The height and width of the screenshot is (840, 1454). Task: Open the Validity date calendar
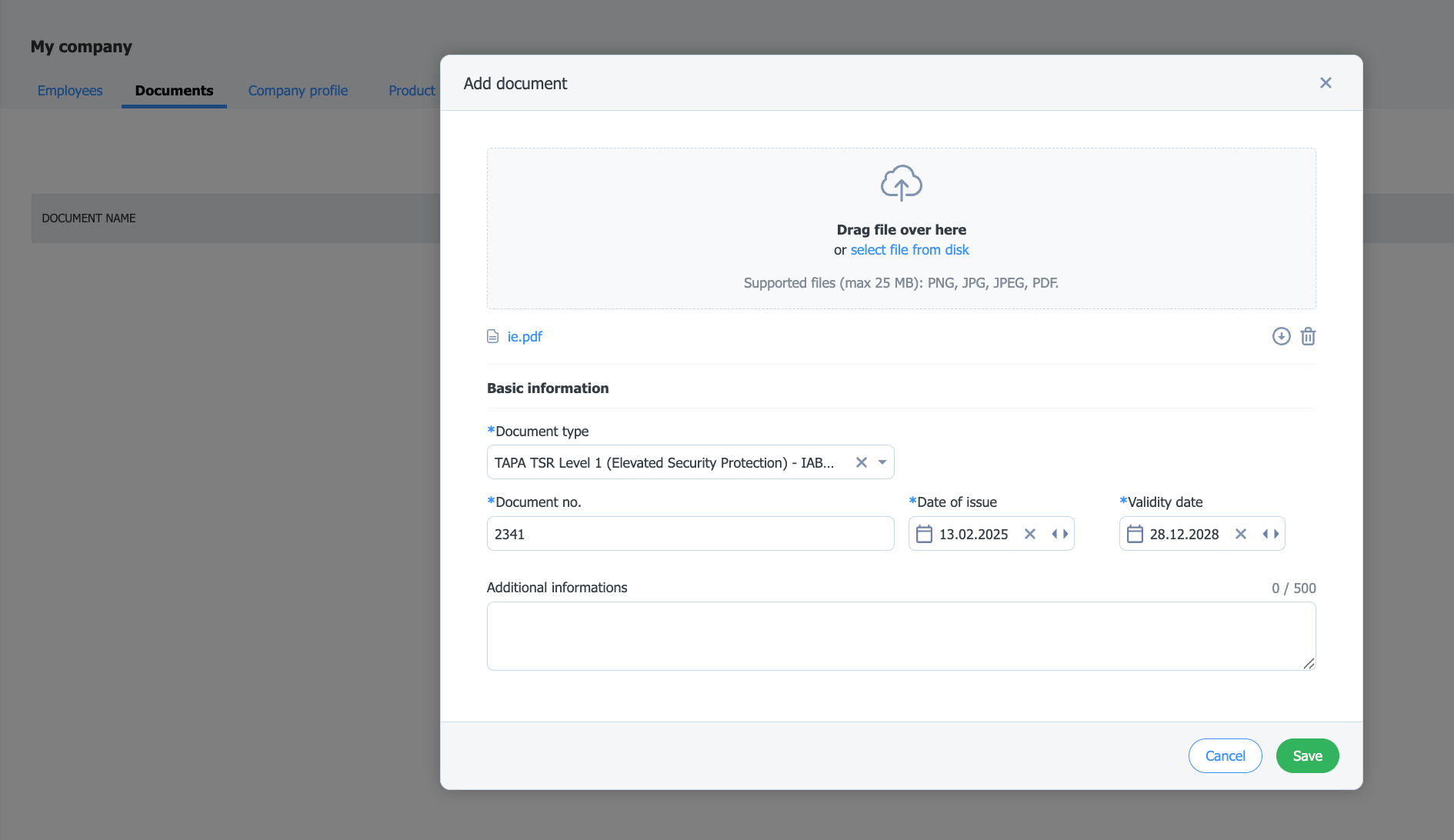[1135, 534]
